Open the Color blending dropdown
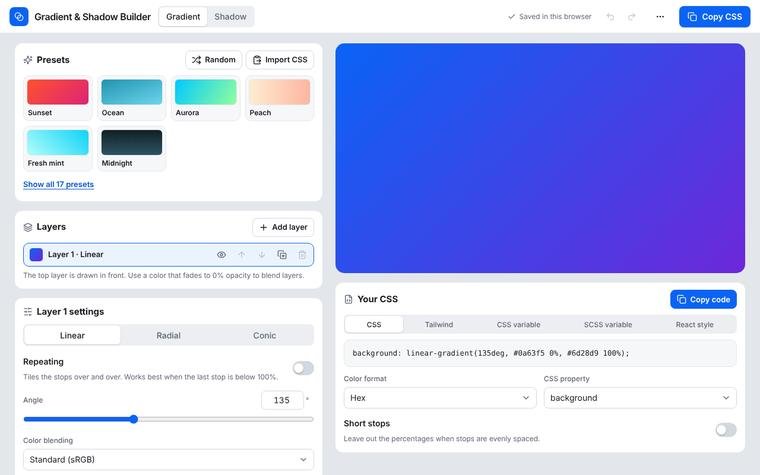Image resolution: width=760 pixels, height=475 pixels. [x=168, y=459]
